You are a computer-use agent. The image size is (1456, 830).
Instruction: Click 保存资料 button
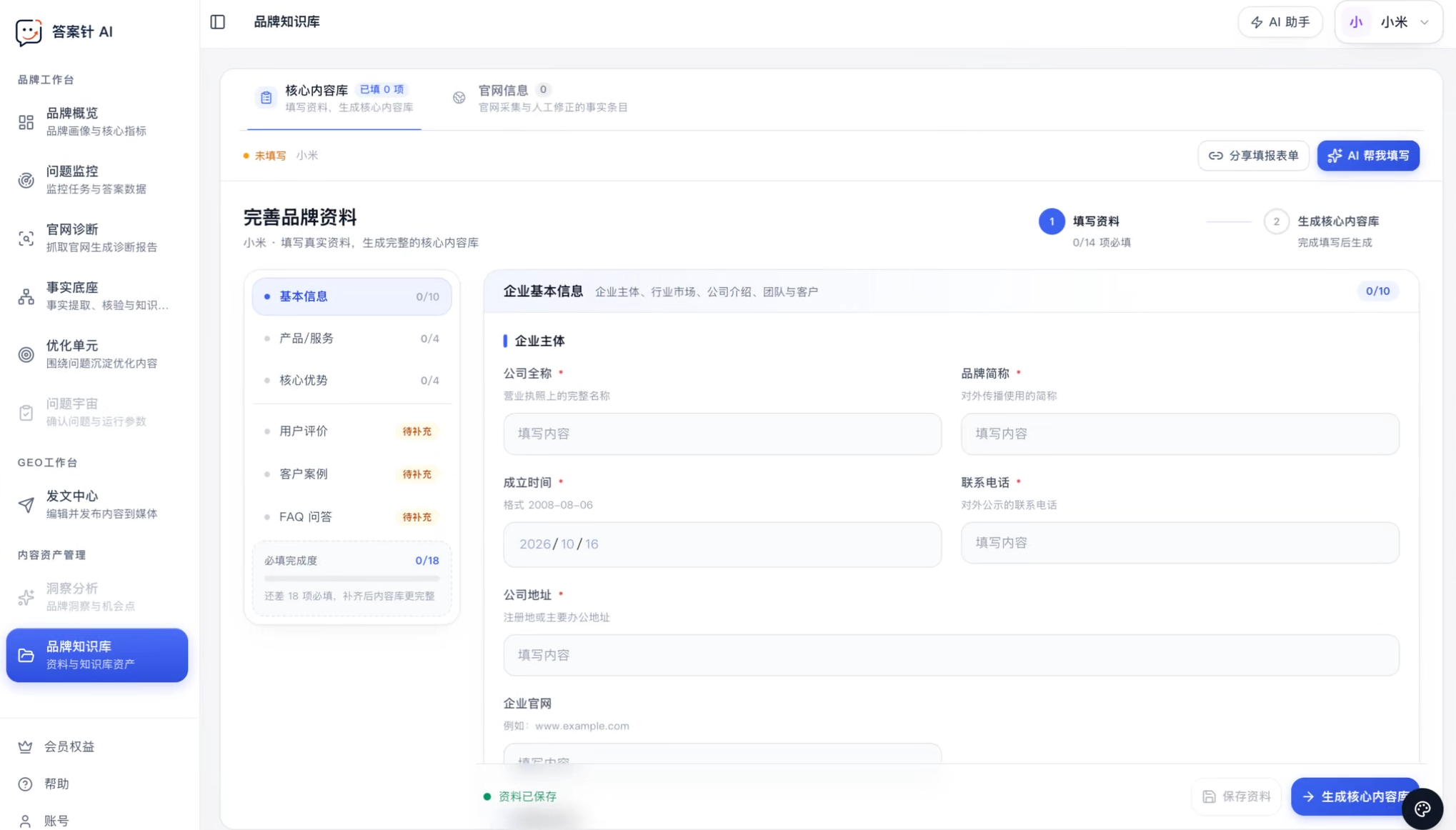click(x=1236, y=796)
